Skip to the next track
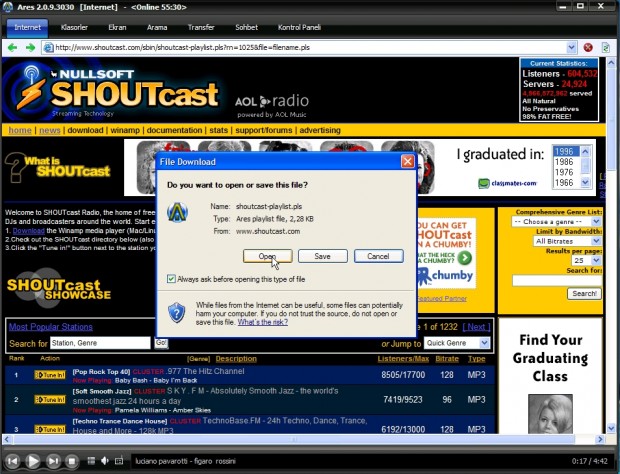This screenshot has height=474, width=620. pos(53,461)
